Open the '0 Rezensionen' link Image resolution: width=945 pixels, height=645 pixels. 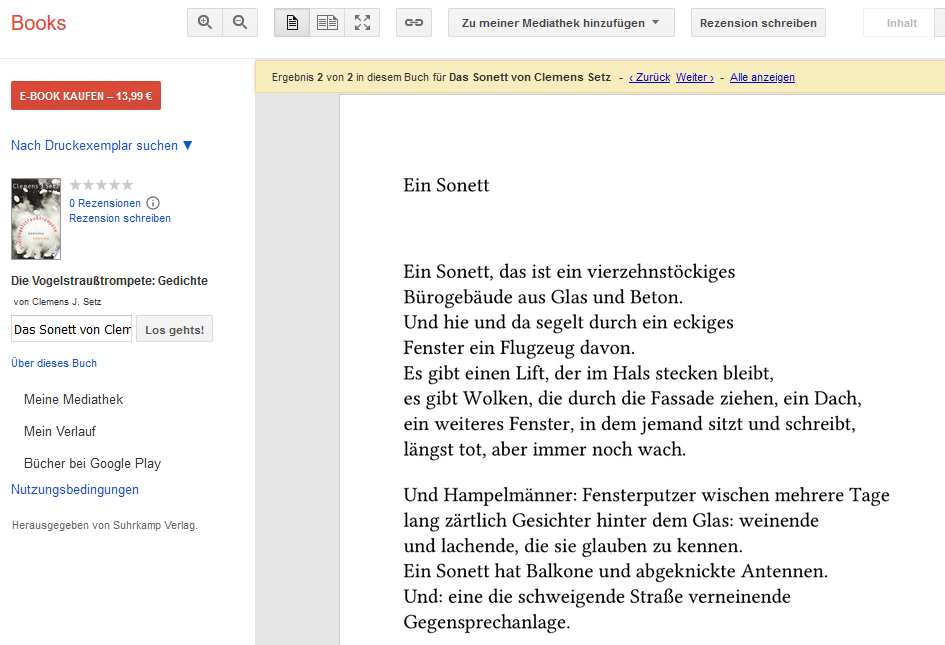[x=105, y=203]
